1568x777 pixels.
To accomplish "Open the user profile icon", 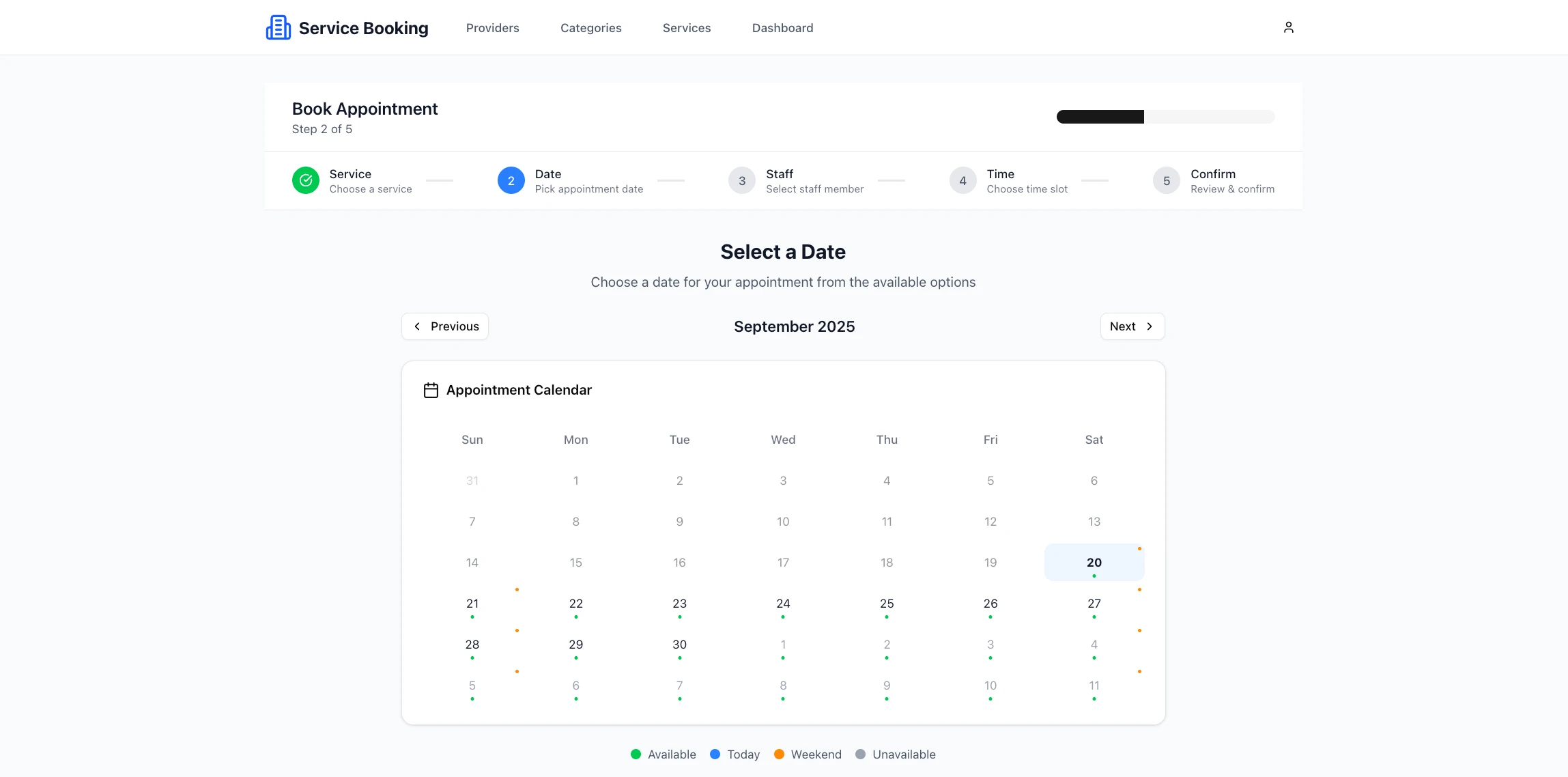I will pyautogui.click(x=1288, y=27).
